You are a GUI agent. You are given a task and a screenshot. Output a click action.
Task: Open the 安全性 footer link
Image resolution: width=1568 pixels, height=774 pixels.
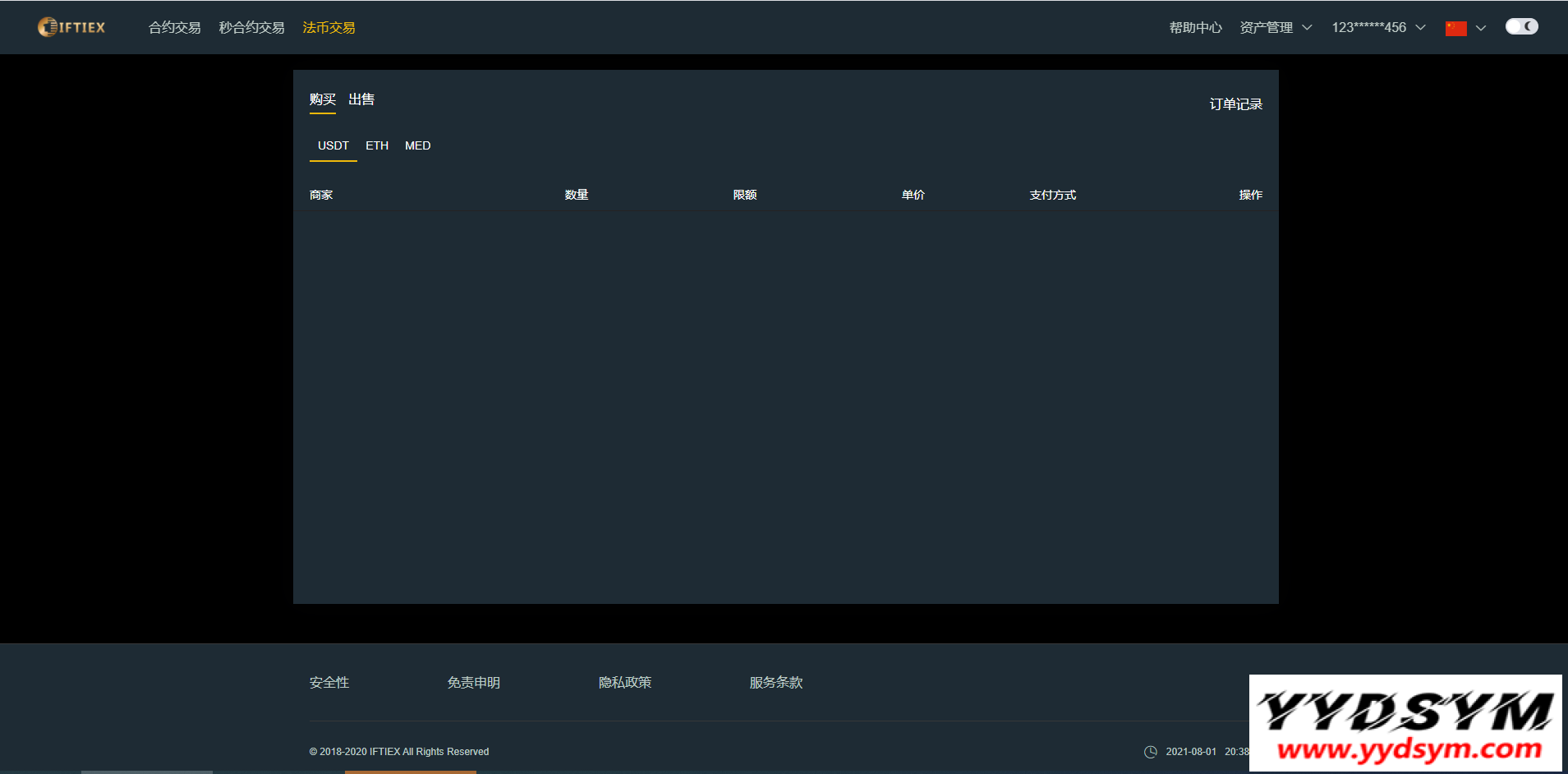329,683
